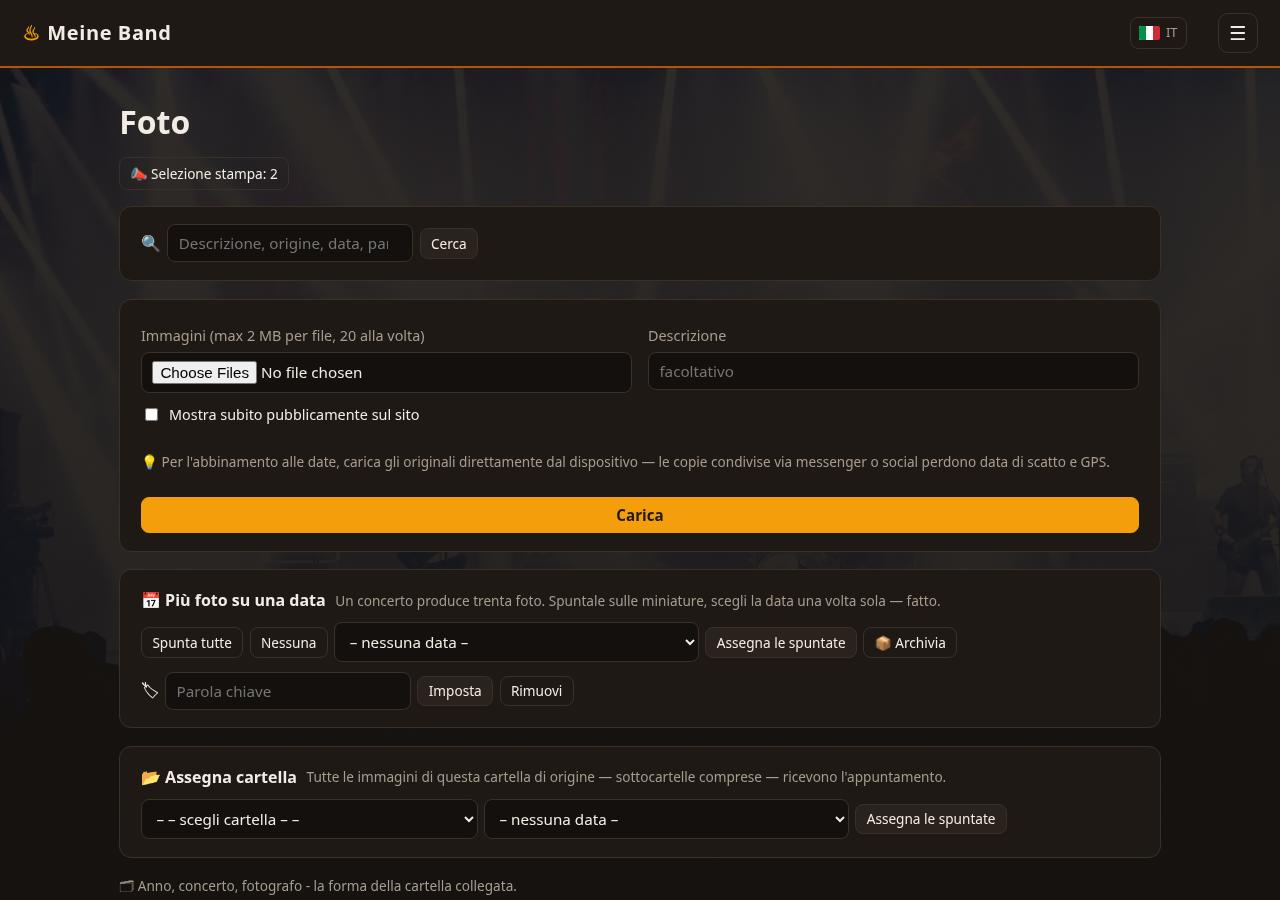Deselect all with the Nessuna button
This screenshot has width=1280, height=900.
click(288, 643)
